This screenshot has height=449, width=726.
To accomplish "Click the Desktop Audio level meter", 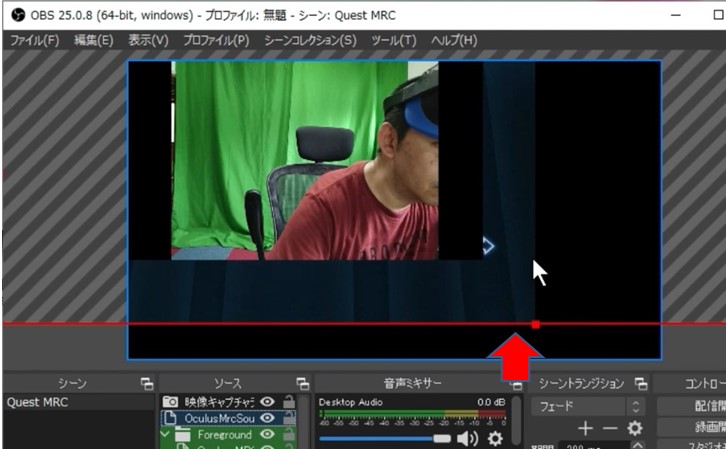I will [413, 413].
